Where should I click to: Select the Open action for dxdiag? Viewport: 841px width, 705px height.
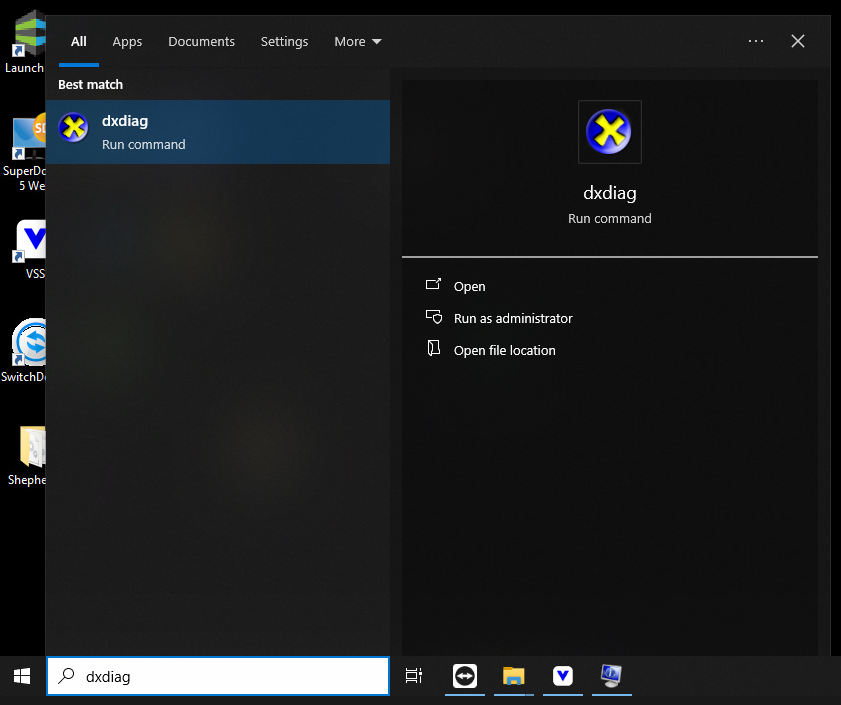click(469, 287)
